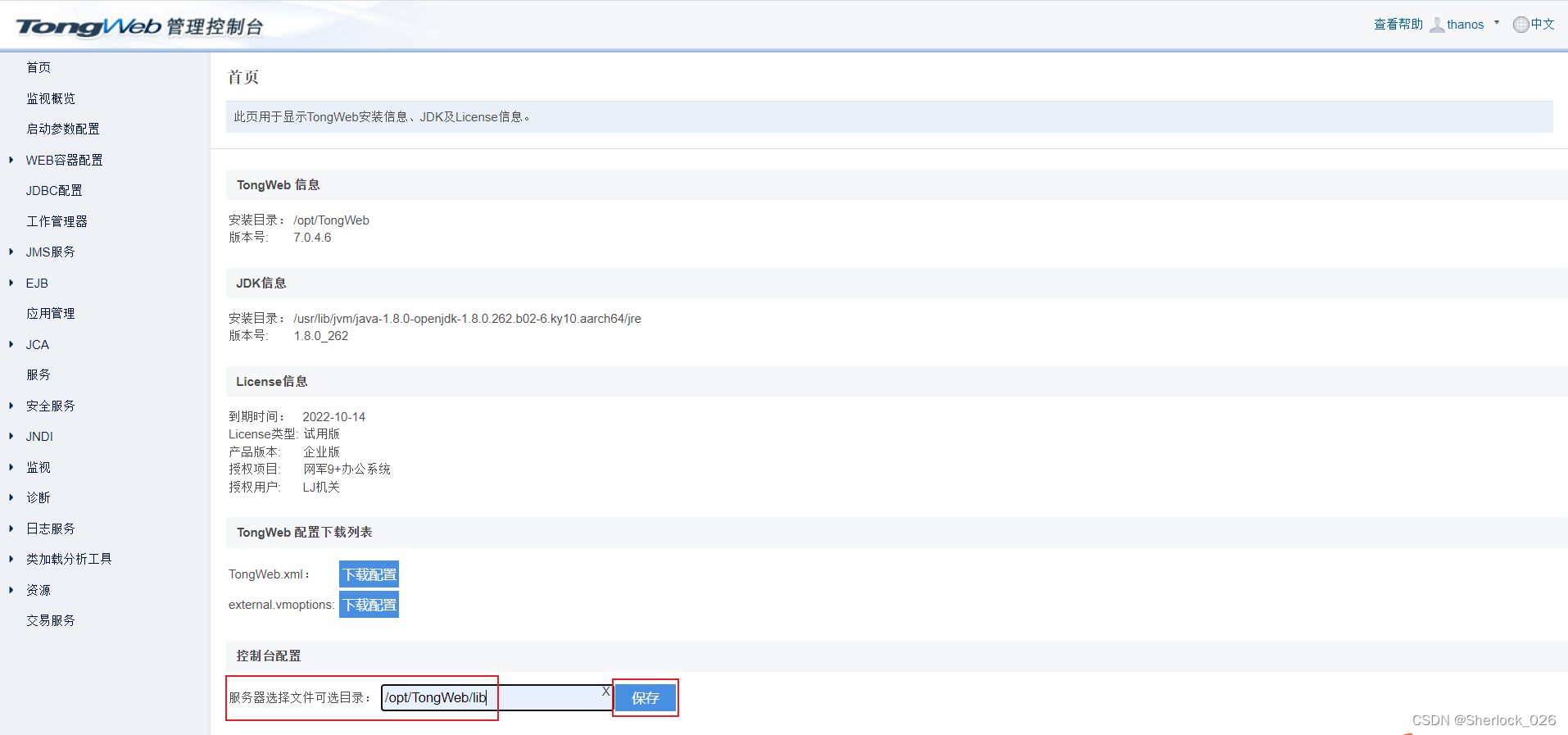The height and width of the screenshot is (735, 1568).
Task: Expand the 资源 tree arrow
Action: click(x=11, y=590)
